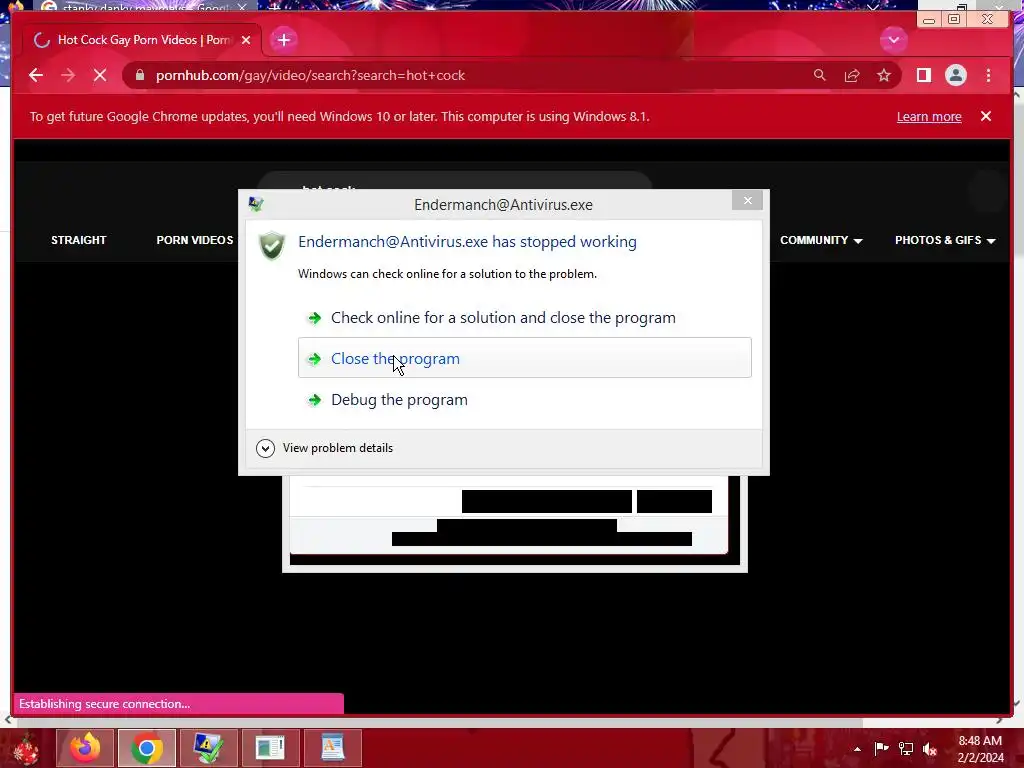Select Close the program option
This screenshot has height=768, width=1024.
point(524,358)
